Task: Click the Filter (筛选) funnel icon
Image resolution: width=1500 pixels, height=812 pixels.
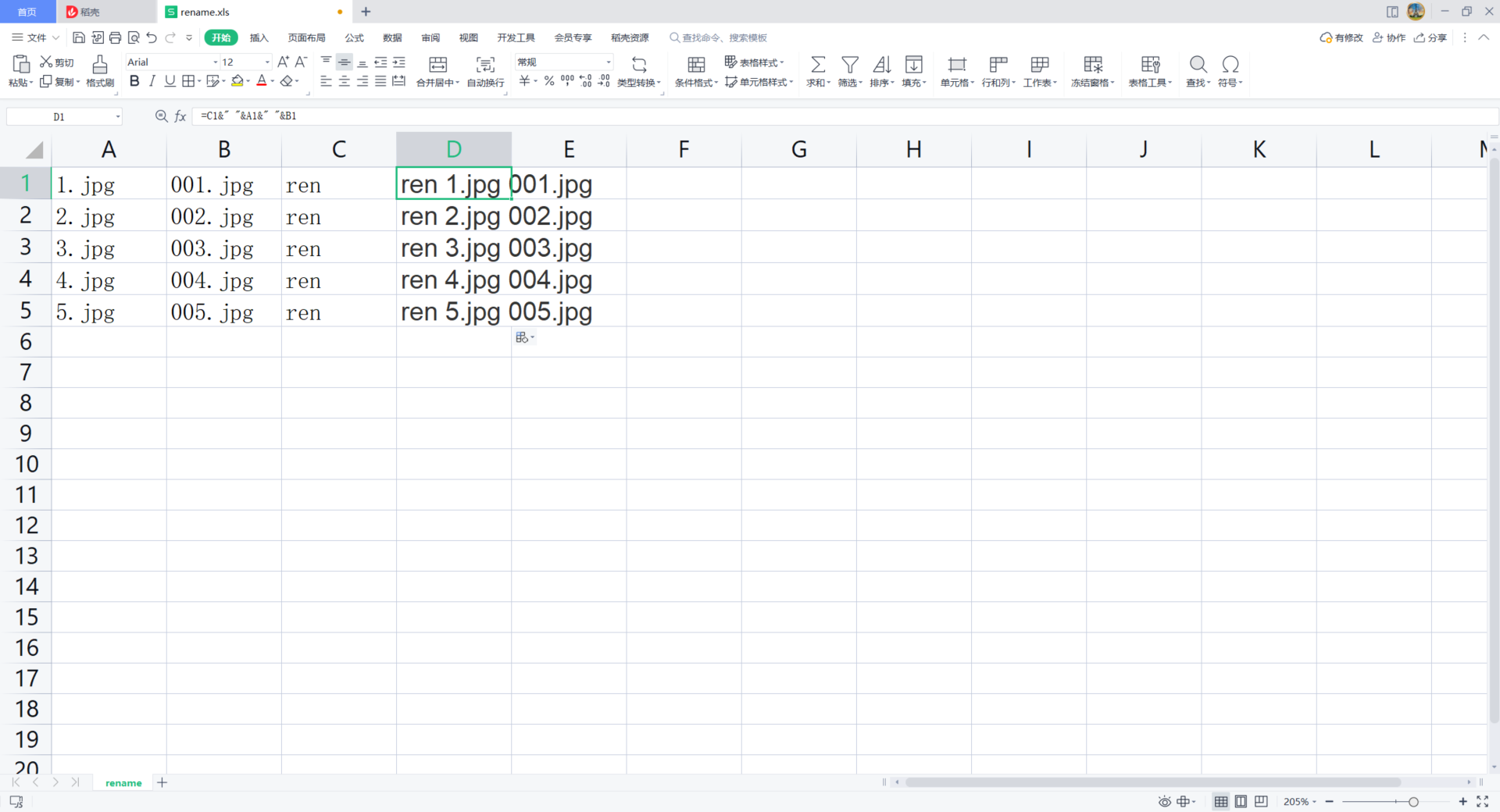Action: point(850,64)
